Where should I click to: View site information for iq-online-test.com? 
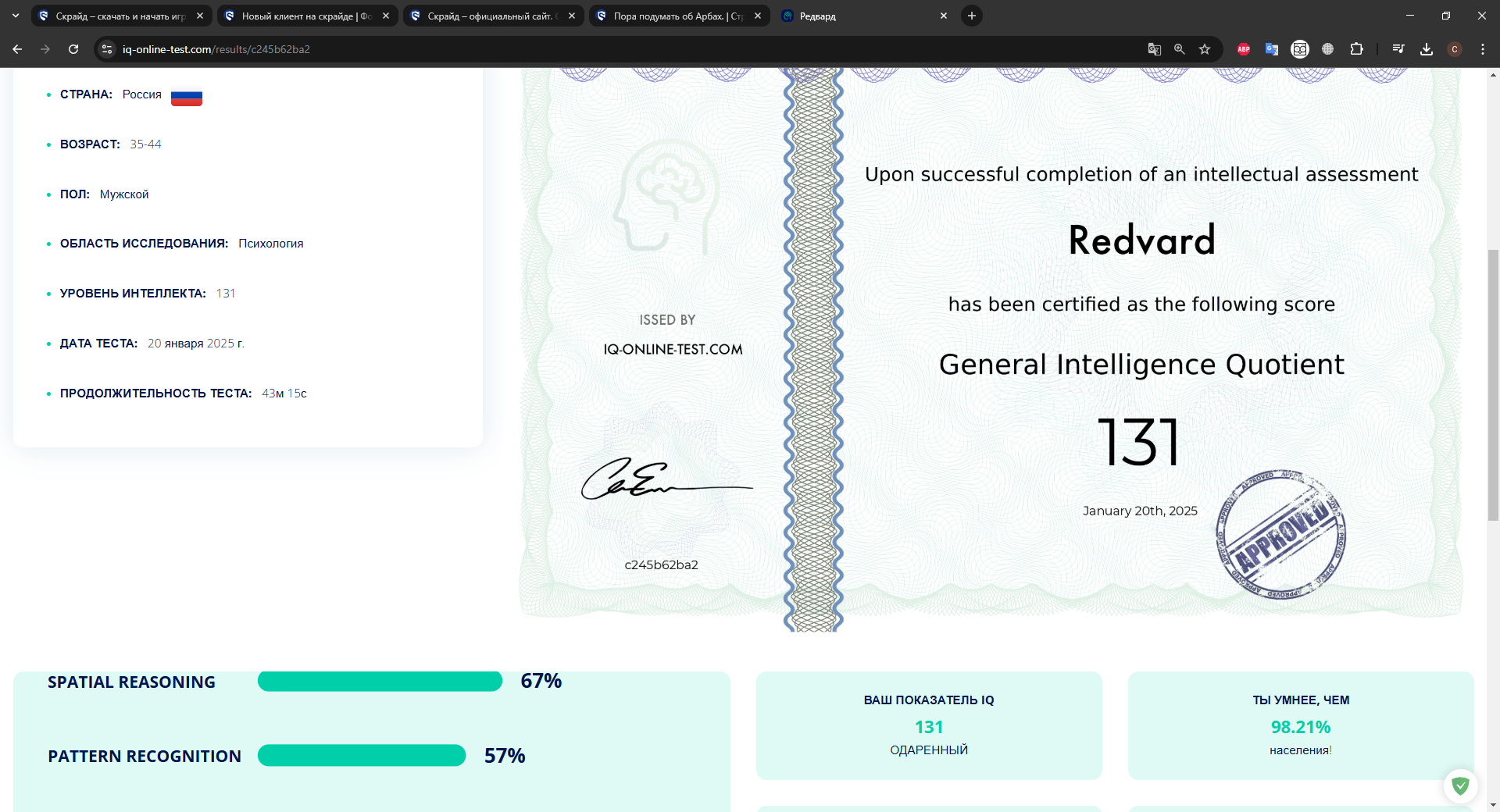[108, 49]
